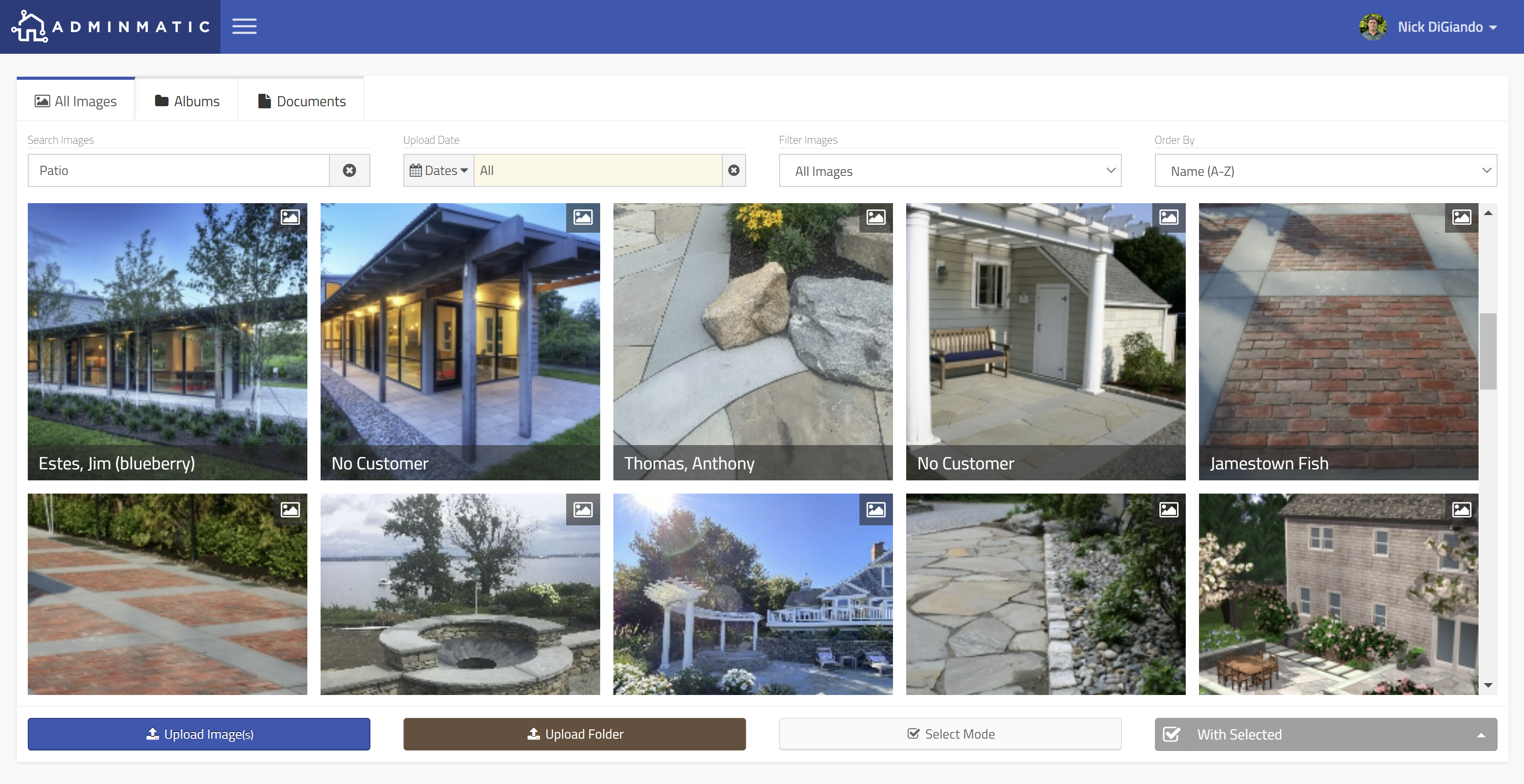Open the stone fire pit by water image
This screenshot has width=1524, height=784.
pyautogui.click(x=460, y=594)
